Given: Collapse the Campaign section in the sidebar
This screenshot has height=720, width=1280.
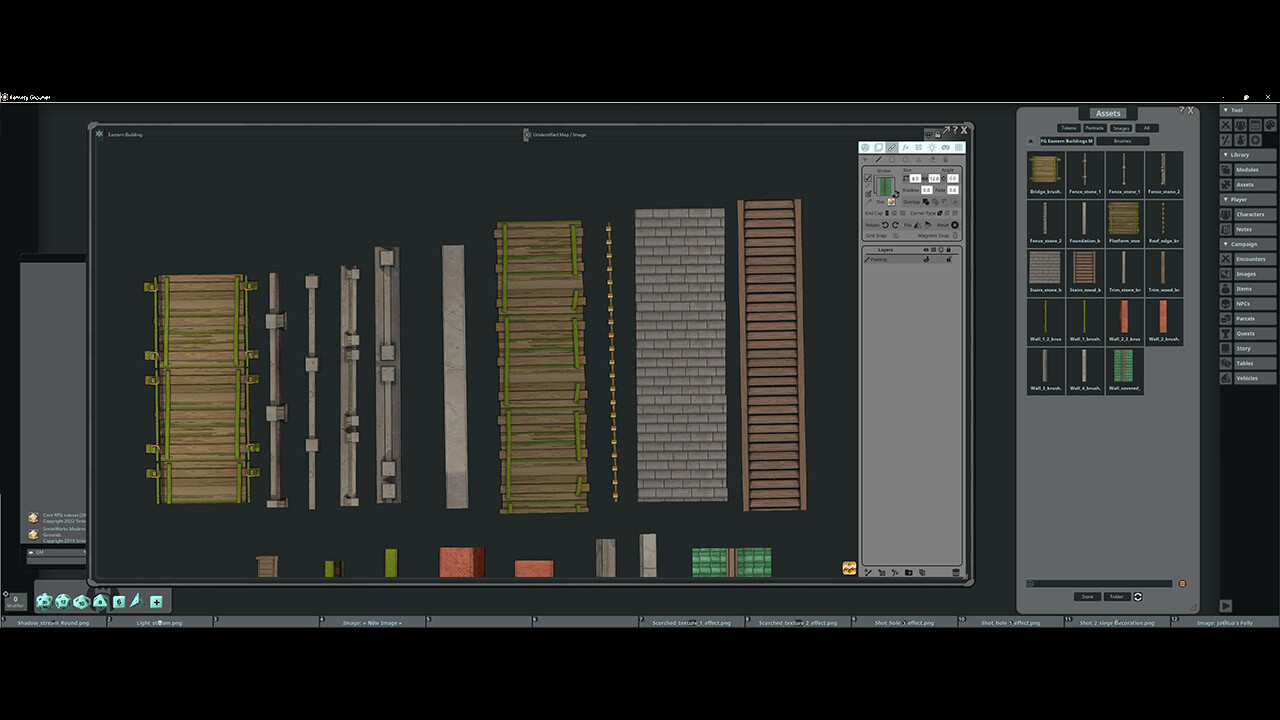Looking at the screenshot, I should (x=1228, y=243).
